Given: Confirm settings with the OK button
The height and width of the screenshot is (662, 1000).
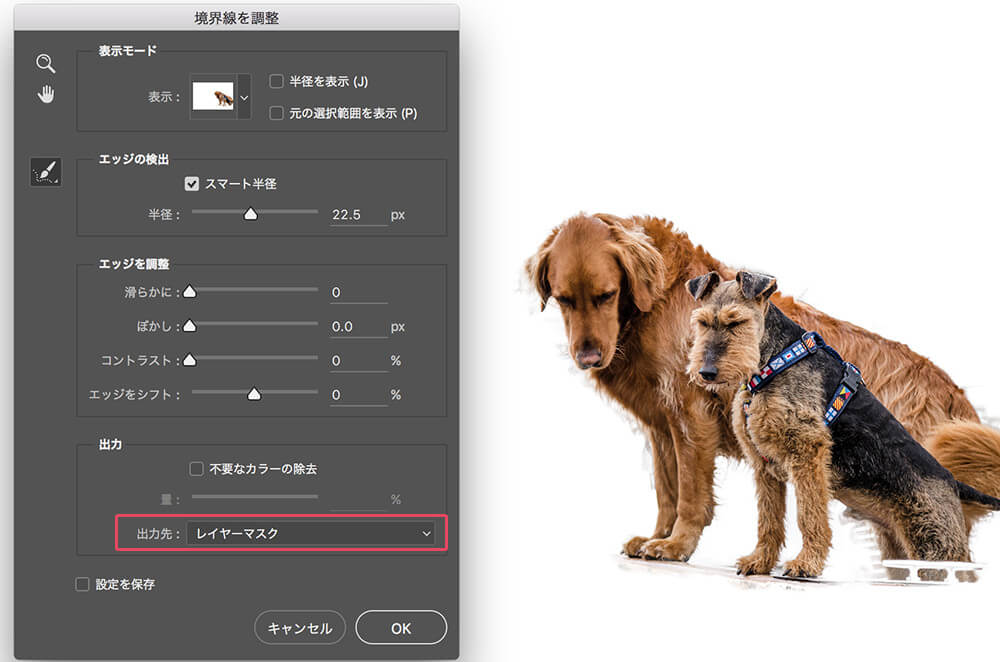Looking at the screenshot, I should (401, 628).
